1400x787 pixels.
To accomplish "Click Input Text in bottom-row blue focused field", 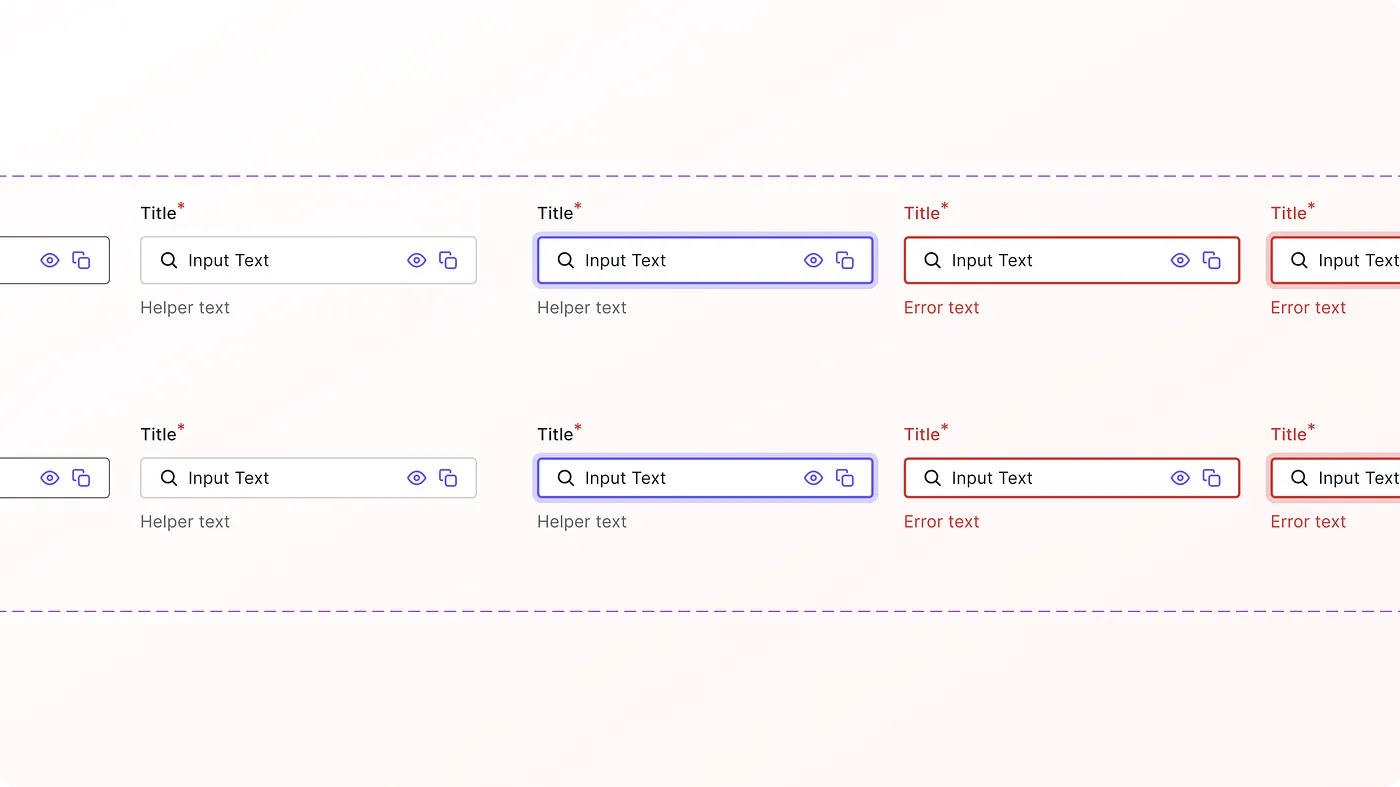I will tap(626, 478).
